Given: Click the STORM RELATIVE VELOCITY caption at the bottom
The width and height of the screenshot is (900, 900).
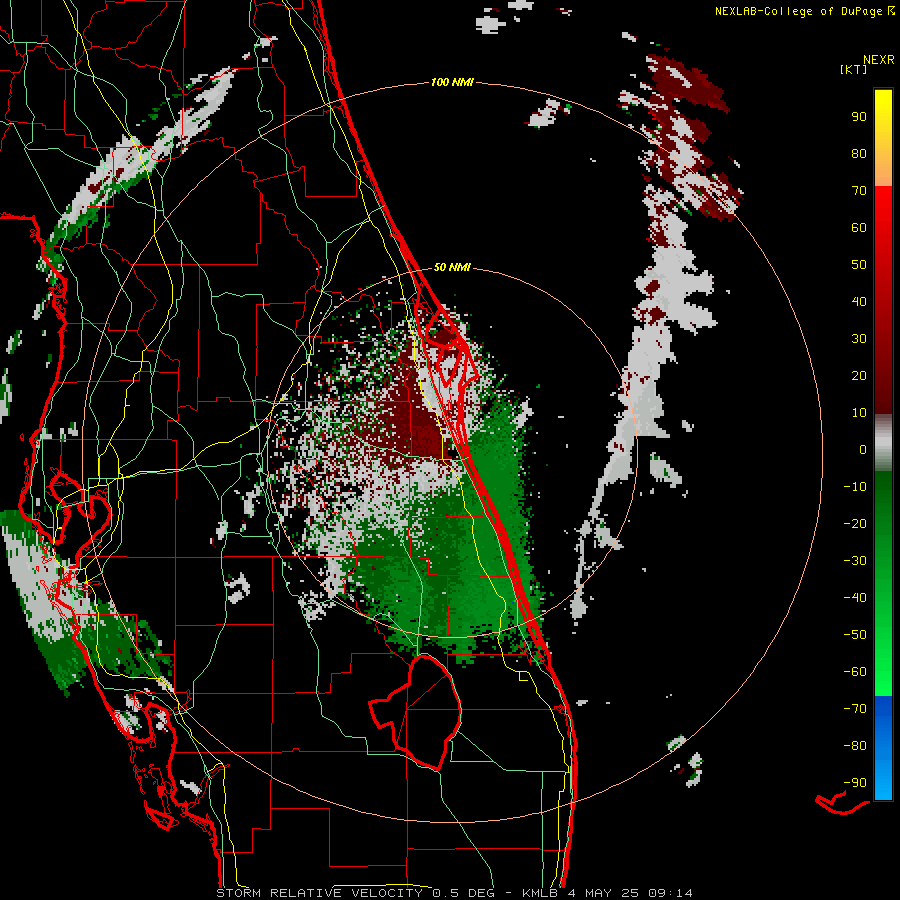Looking at the screenshot, I should coord(454,893).
